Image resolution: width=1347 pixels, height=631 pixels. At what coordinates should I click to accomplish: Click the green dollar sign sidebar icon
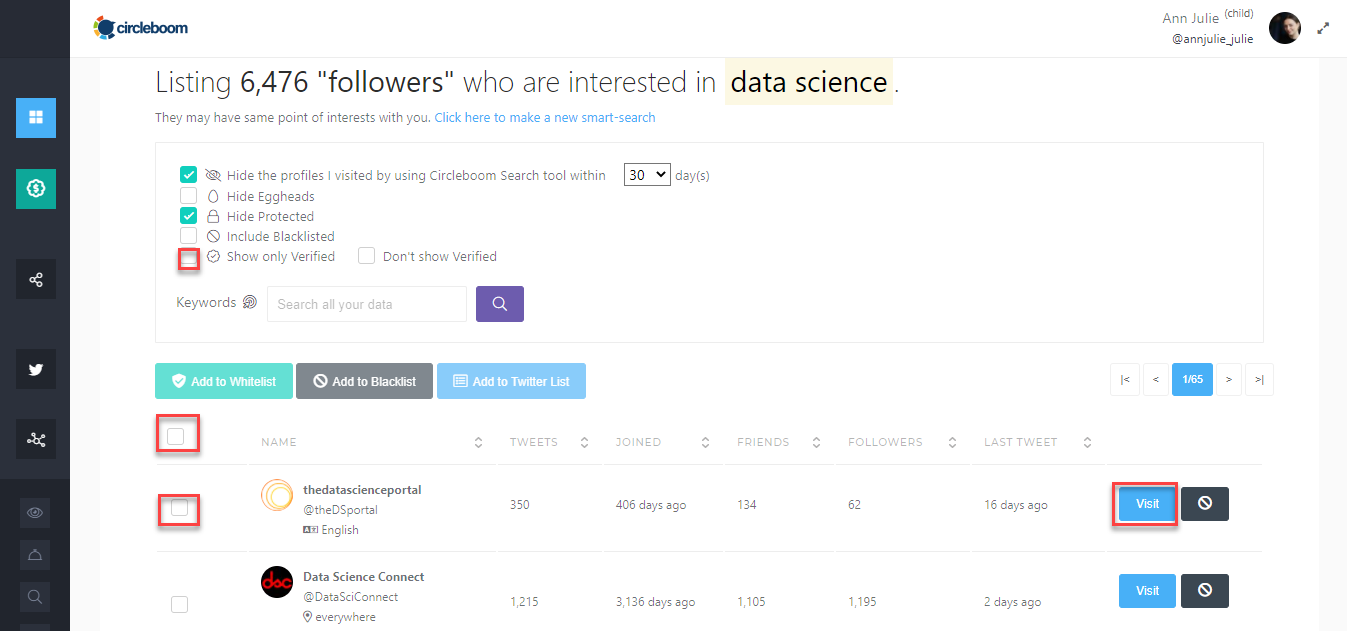click(x=36, y=188)
